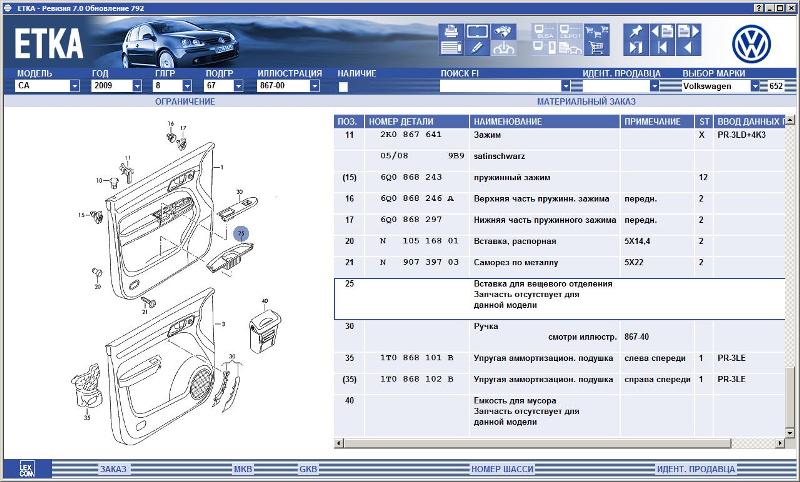Go to next illustration page icon
800x482 pixels.
coord(688,31)
